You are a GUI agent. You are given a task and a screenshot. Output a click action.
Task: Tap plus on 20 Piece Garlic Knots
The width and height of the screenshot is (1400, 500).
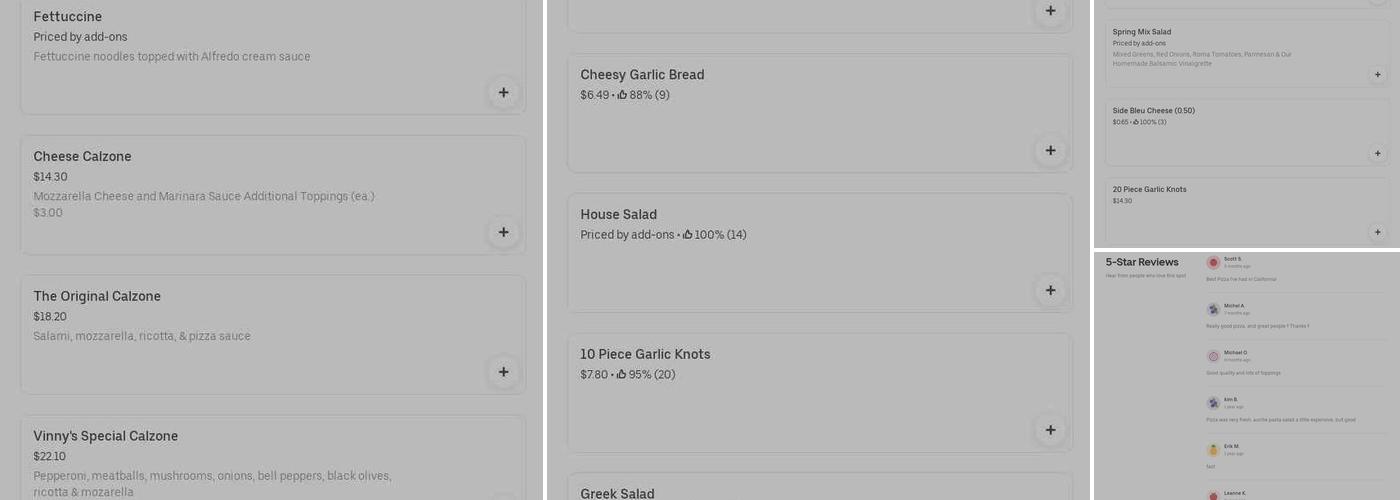pos(1377,232)
